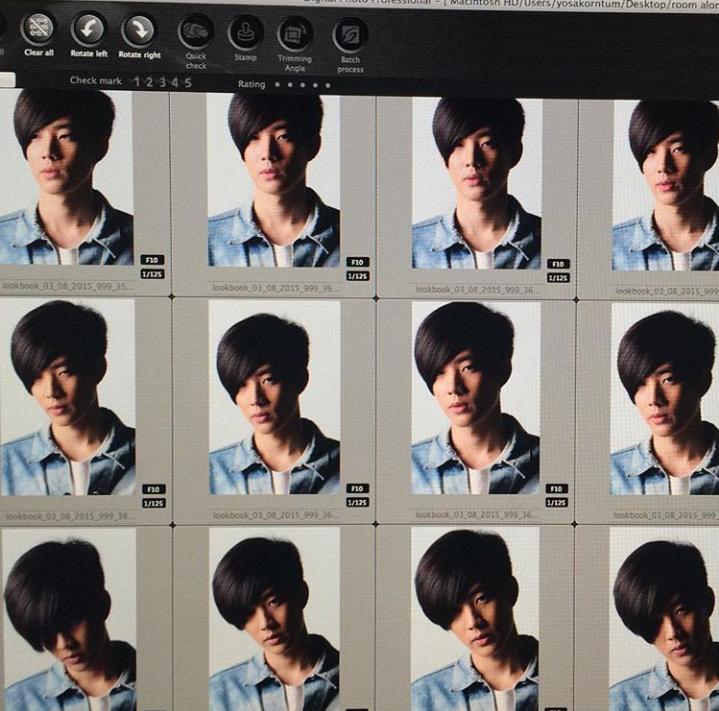The image size is (719, 711).
Task: Rotate the selected image left
Action: pos(88,30)
